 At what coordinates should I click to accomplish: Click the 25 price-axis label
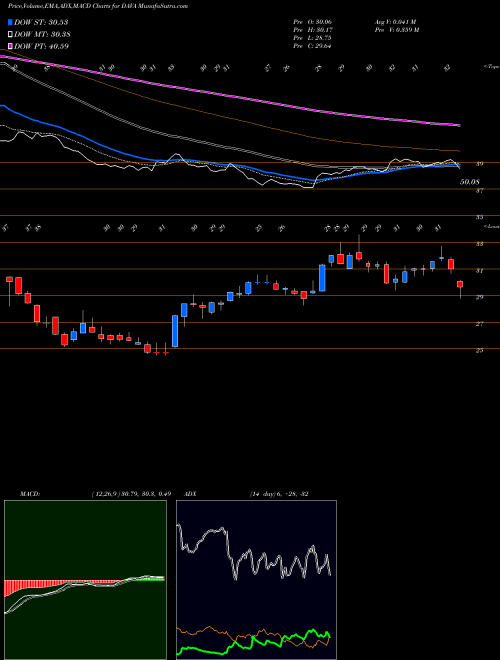[x=479, y=350]
